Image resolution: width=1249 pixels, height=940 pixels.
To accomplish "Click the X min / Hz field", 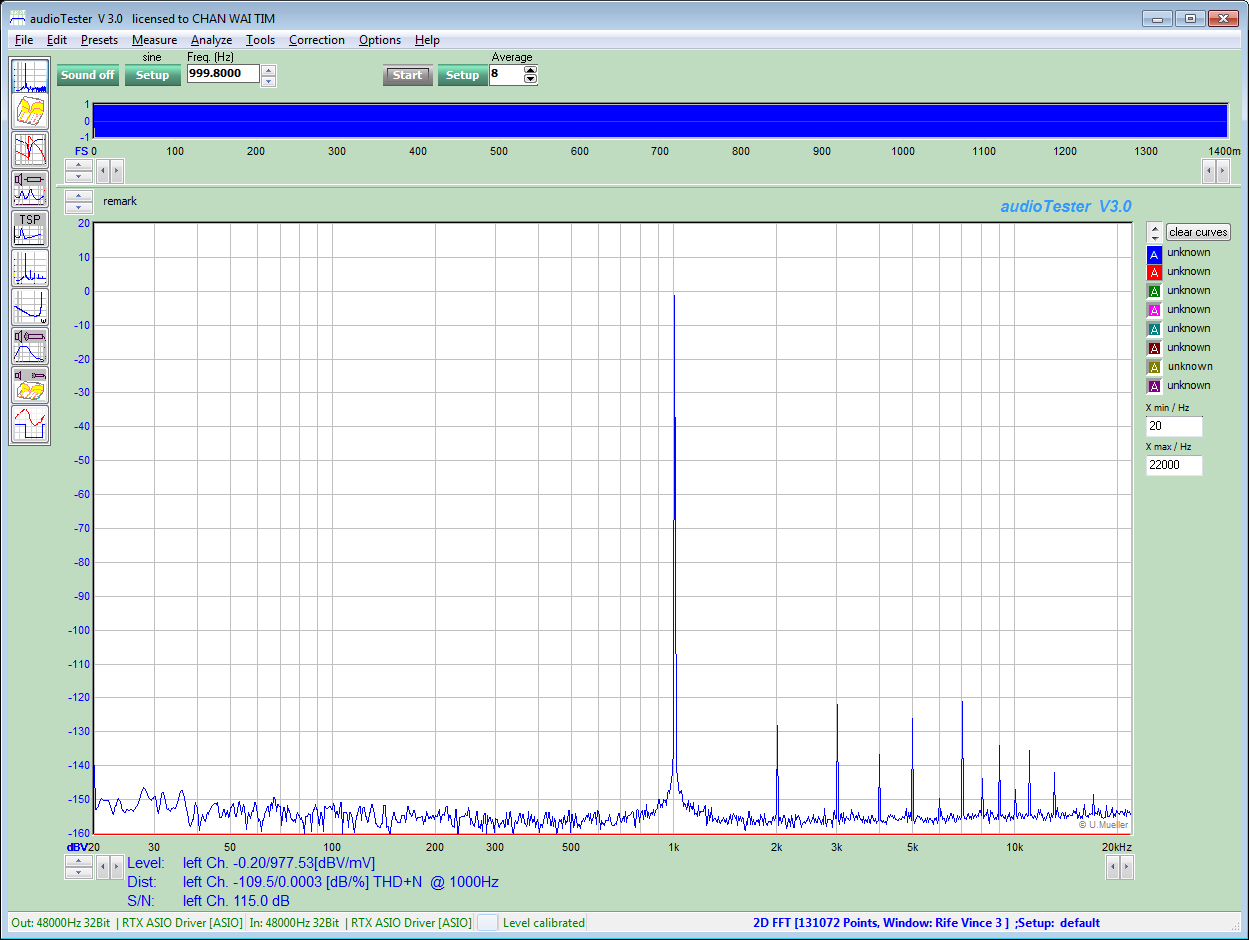I will tap(1174, 426).
